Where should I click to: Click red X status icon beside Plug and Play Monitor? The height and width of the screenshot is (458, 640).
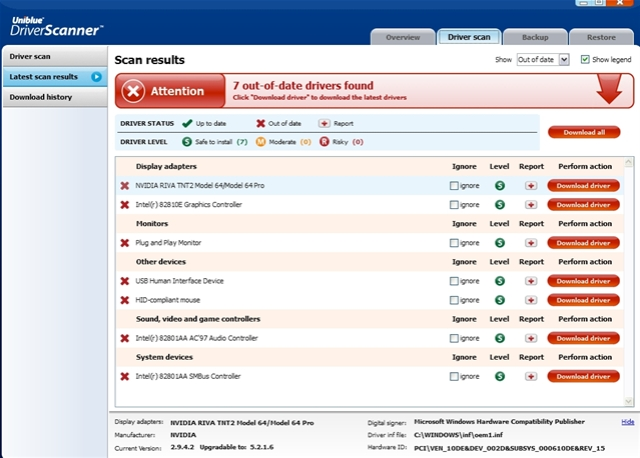(x=125, y=243)
